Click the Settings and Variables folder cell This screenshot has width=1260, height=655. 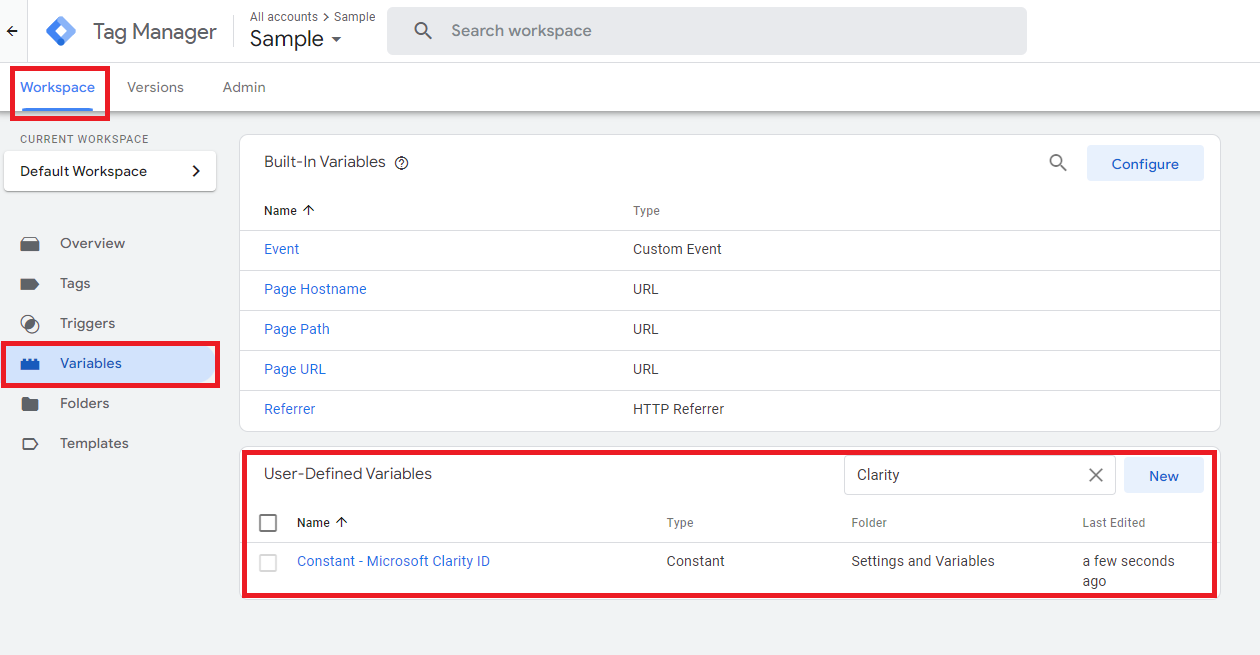(923, 561)
